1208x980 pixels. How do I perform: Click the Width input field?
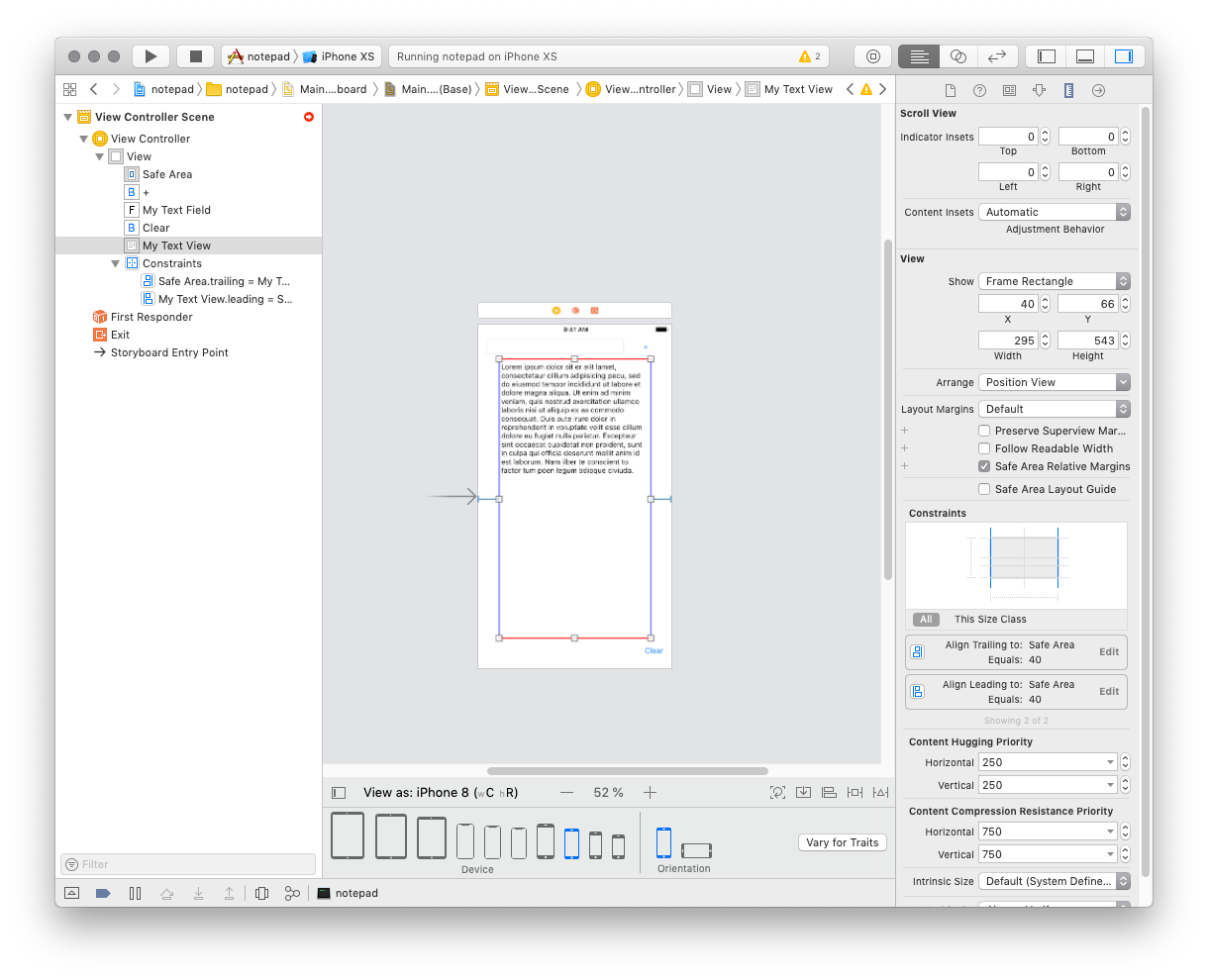pyautogui.click(x=1007, y=341)
